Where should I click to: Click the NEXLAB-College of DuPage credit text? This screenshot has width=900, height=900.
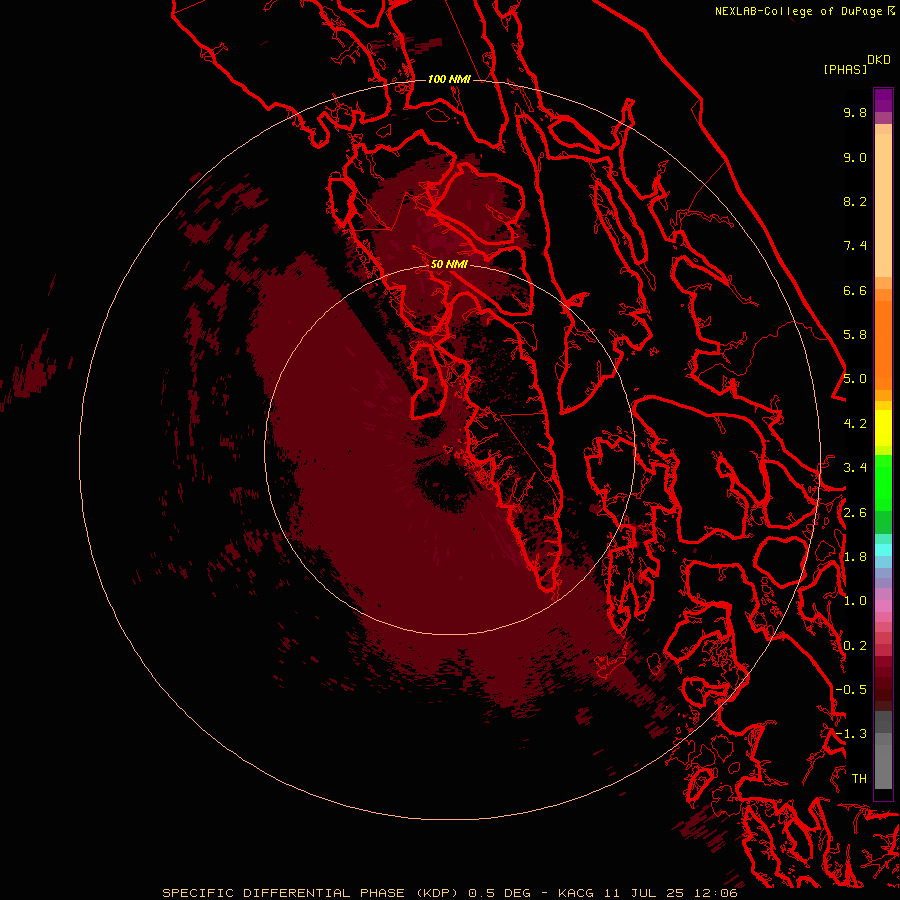pyautogui.click(x=805, y=11)
